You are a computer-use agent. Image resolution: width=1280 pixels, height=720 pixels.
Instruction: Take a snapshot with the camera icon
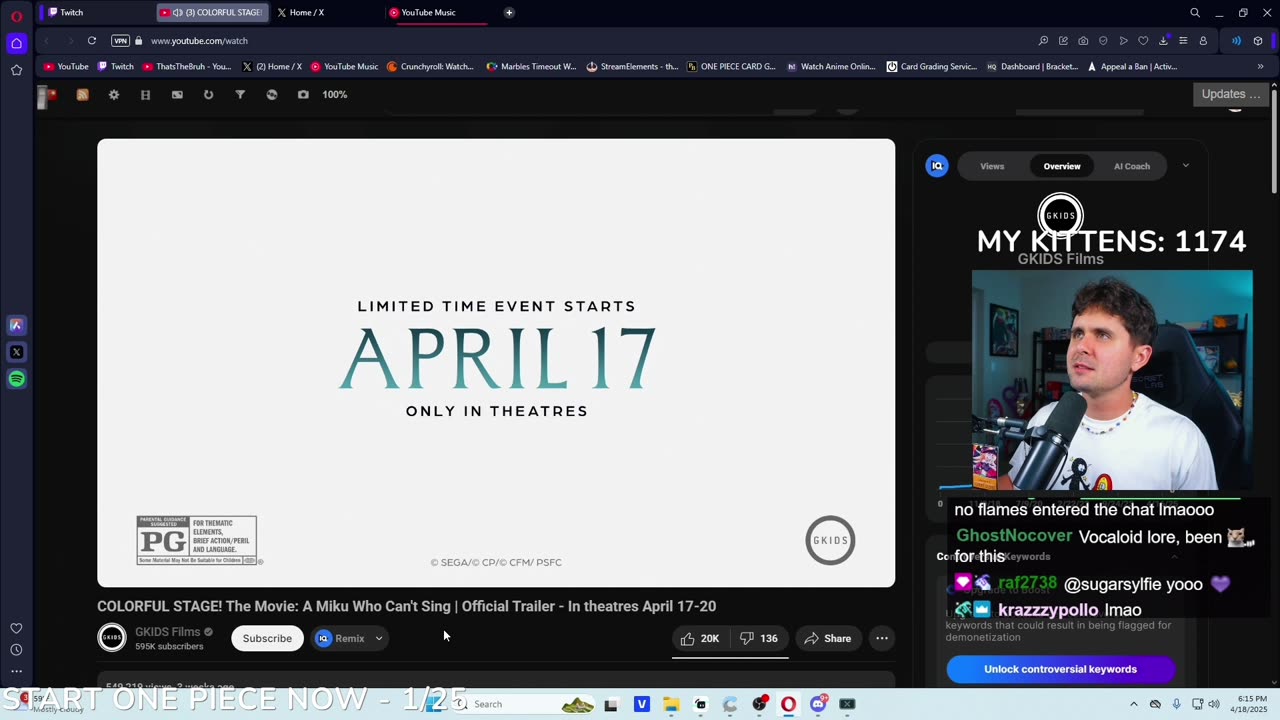pyautogui.click(x=1083, y=41)
